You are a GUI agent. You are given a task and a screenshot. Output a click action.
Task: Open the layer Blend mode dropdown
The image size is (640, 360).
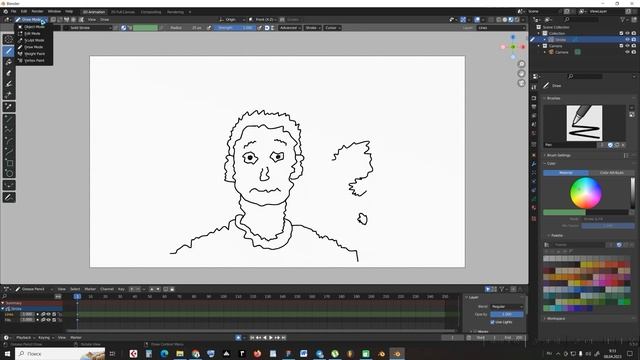(507, 307)
